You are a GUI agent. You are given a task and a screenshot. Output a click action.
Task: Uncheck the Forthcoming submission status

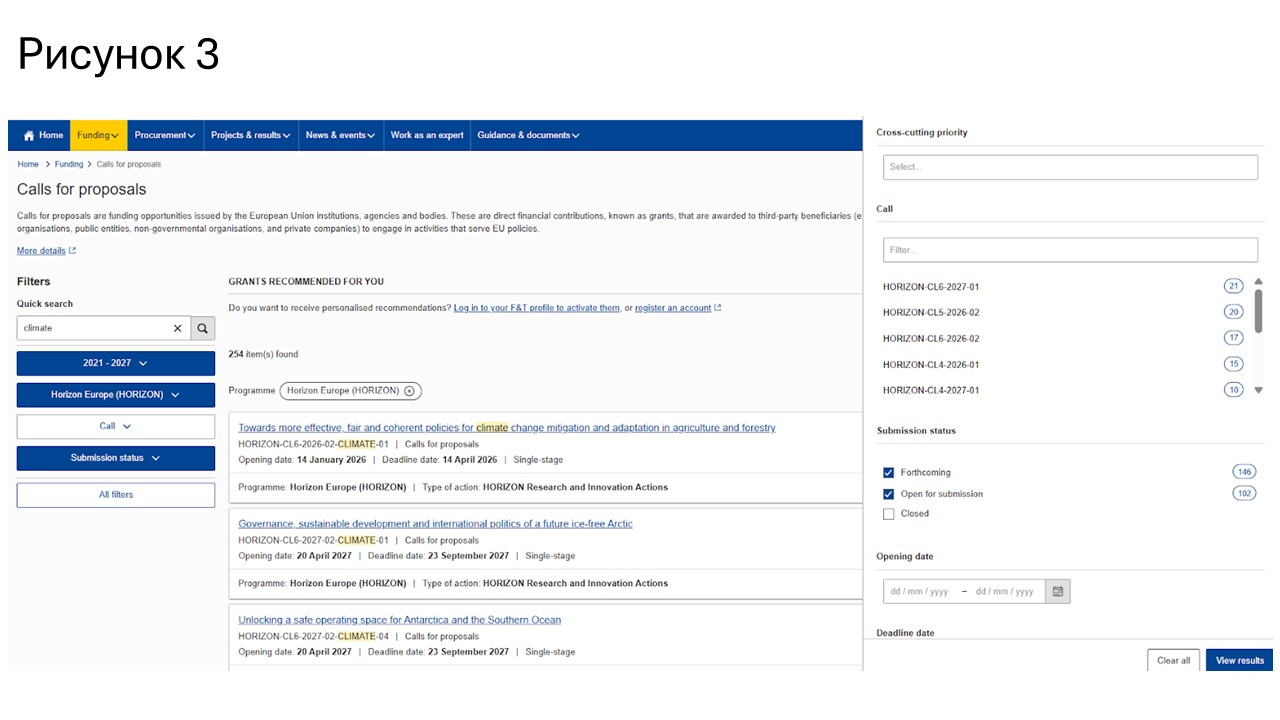pos(888,473)
